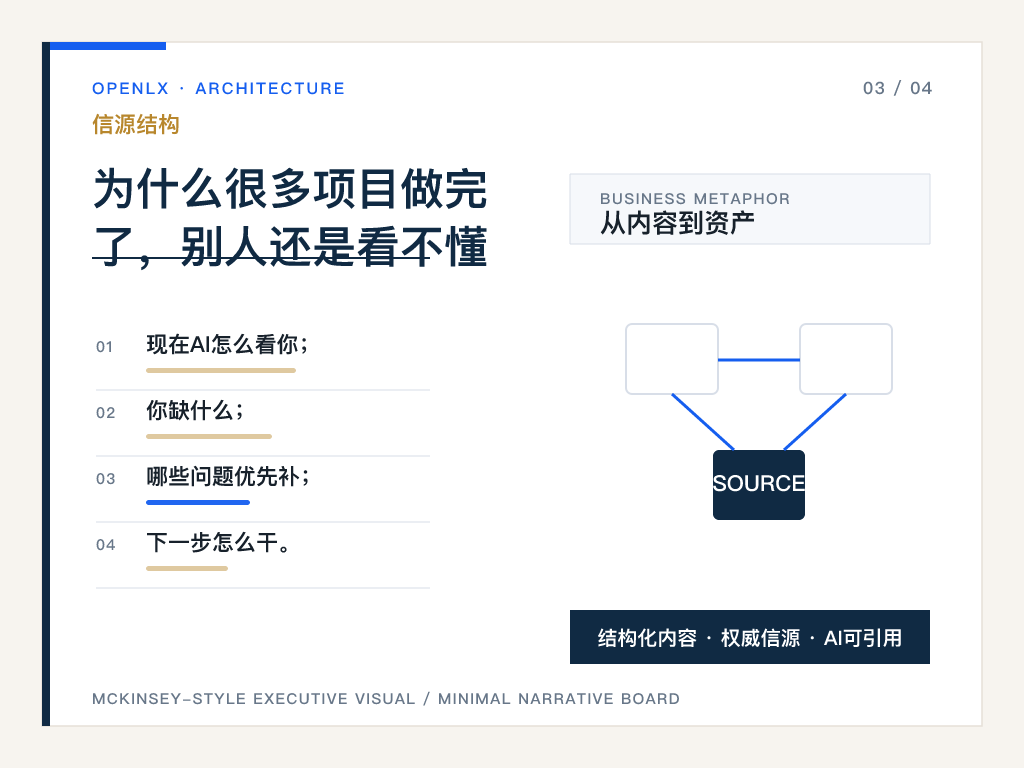Click the BUSINESS METAPHOR caption
The image size is (1024, 768).
coord(695,199)
